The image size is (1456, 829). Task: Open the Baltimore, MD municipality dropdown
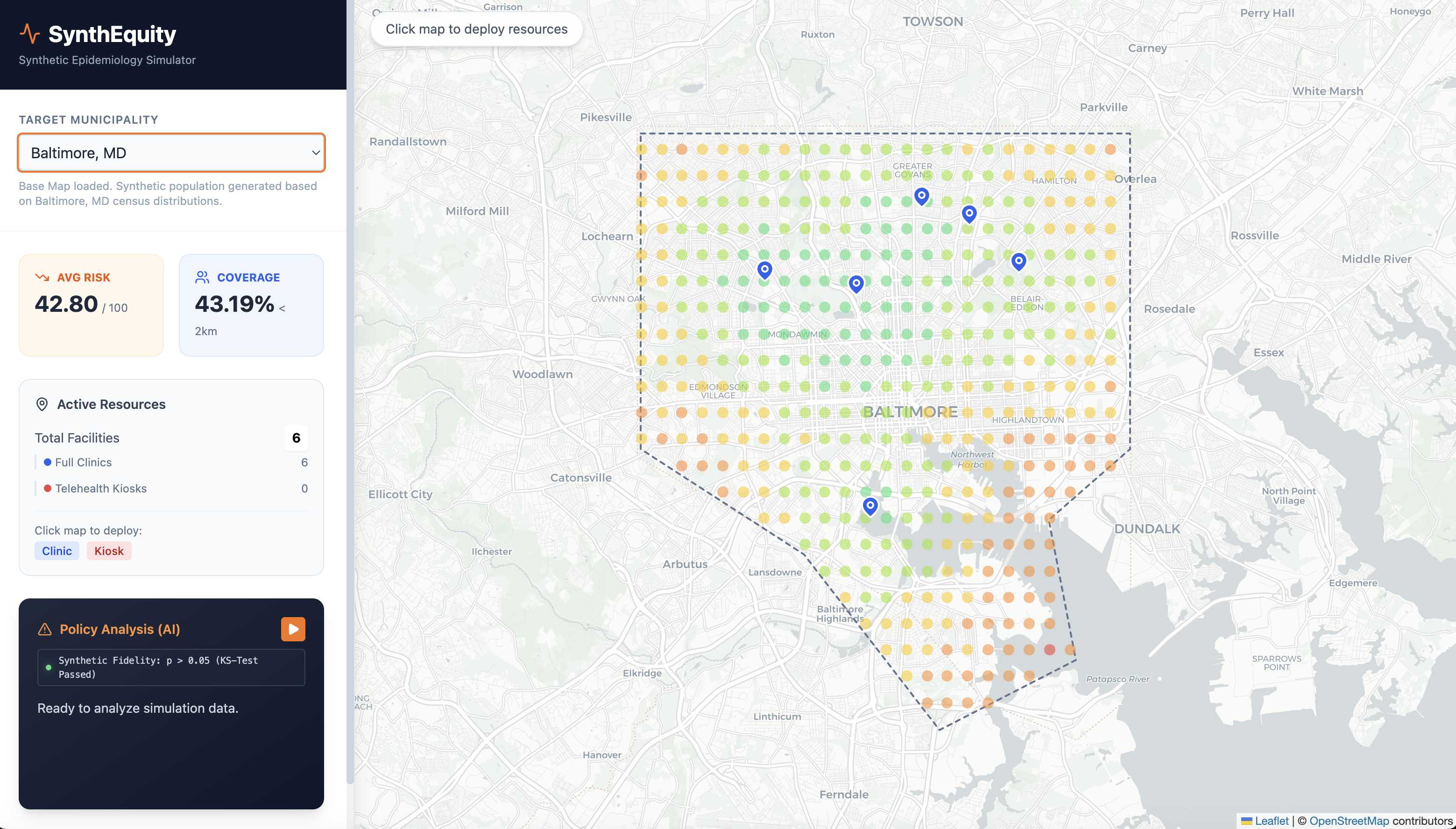(x=171, y=153)
